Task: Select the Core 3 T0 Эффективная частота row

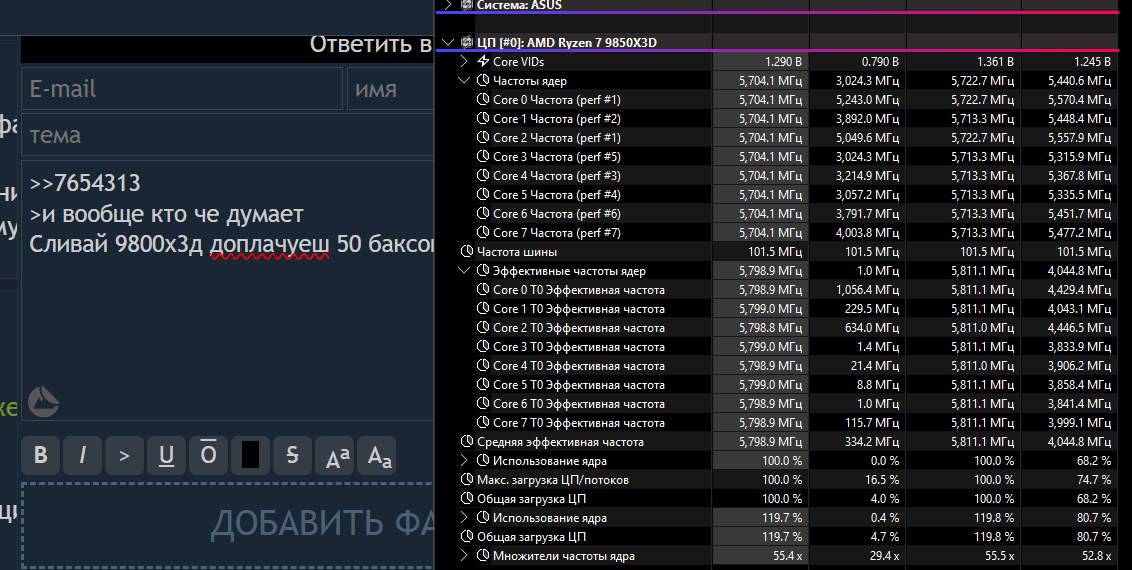Action: pos(778,347)
